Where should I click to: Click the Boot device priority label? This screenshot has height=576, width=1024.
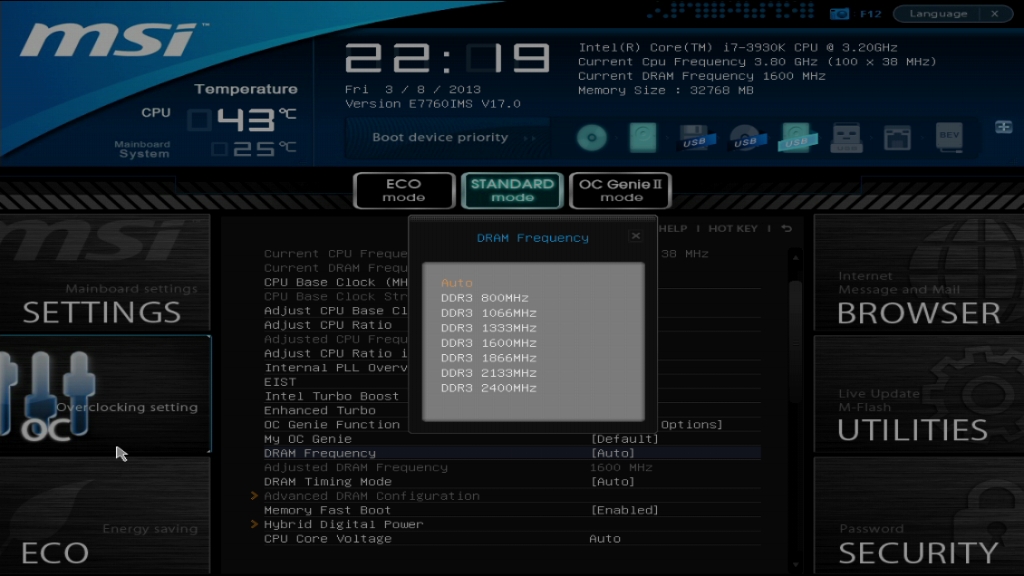440,137
